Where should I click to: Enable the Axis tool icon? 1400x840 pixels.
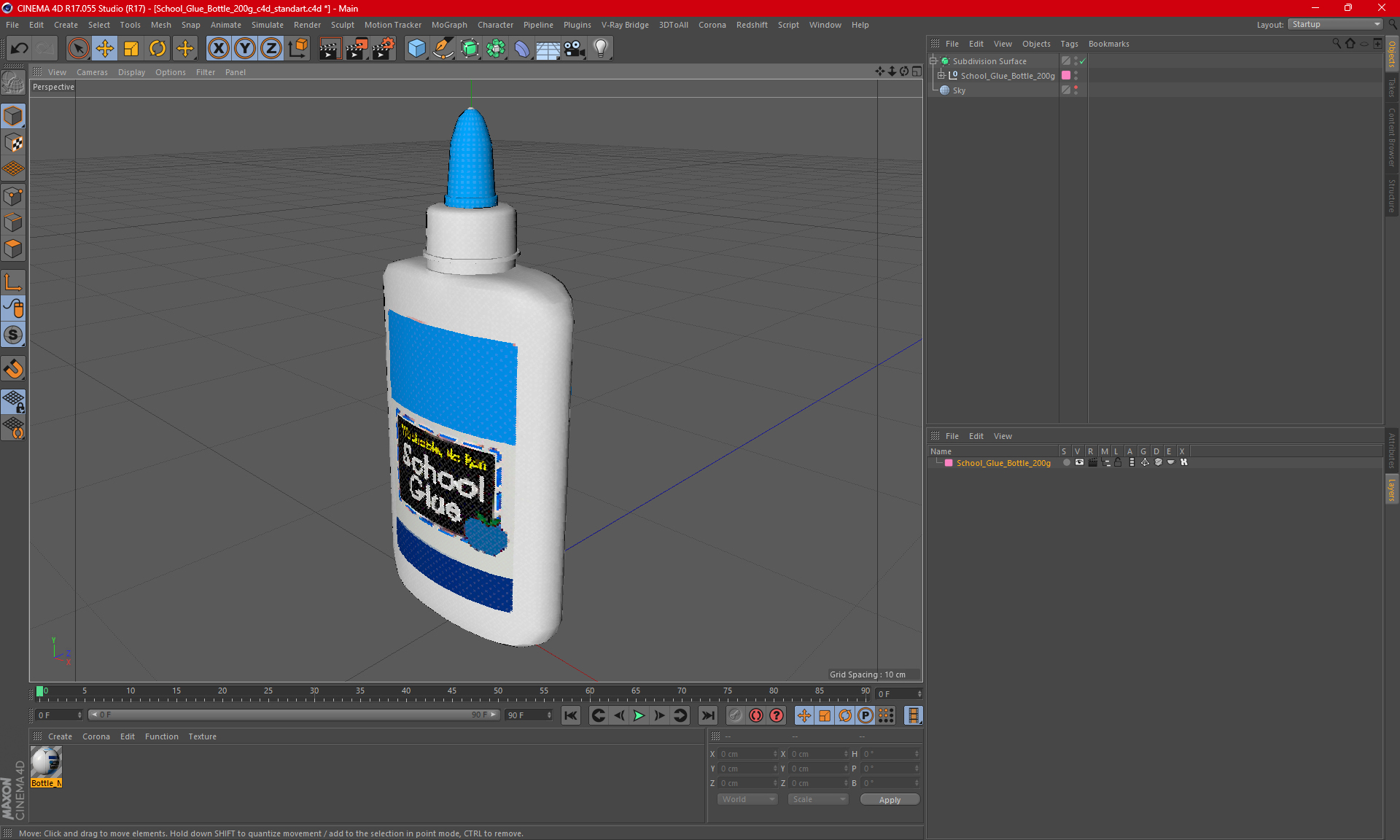pyautogui.click(x=13, y=282)
